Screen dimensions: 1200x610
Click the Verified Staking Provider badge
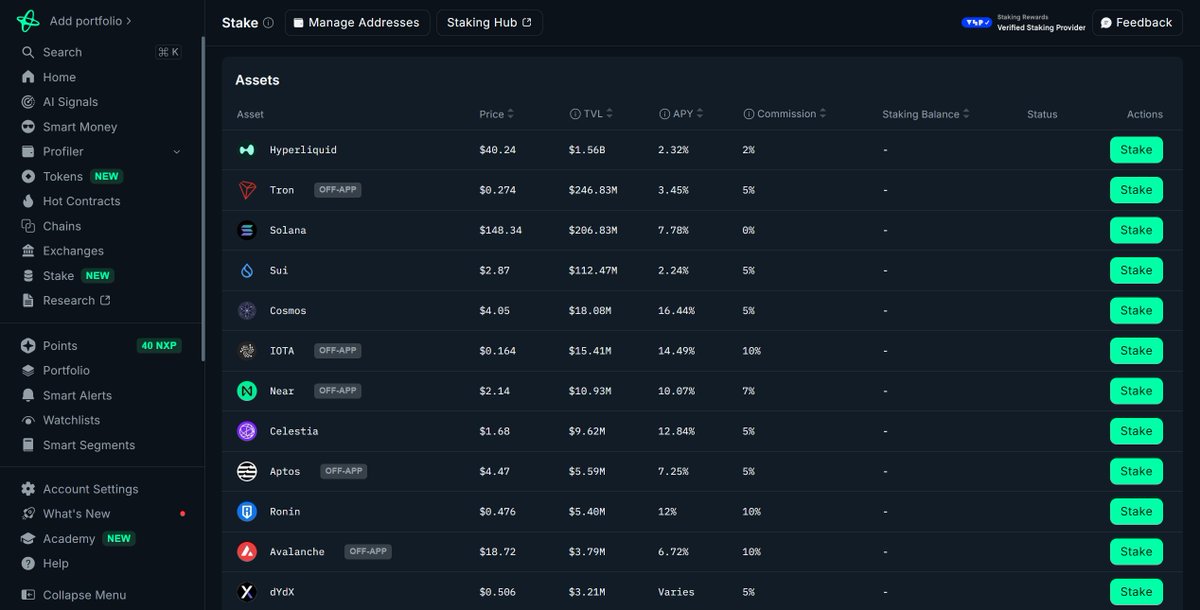(1024, 22)
